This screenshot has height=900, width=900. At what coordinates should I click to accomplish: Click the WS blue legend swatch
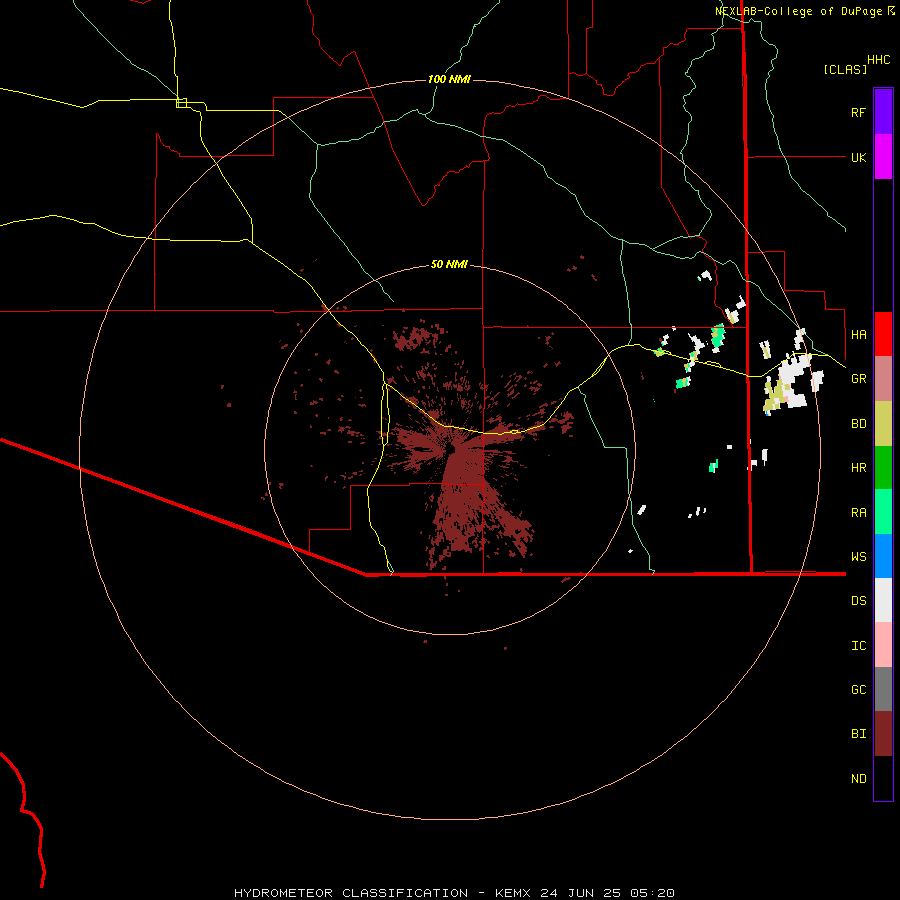click(x=883, y=556)
